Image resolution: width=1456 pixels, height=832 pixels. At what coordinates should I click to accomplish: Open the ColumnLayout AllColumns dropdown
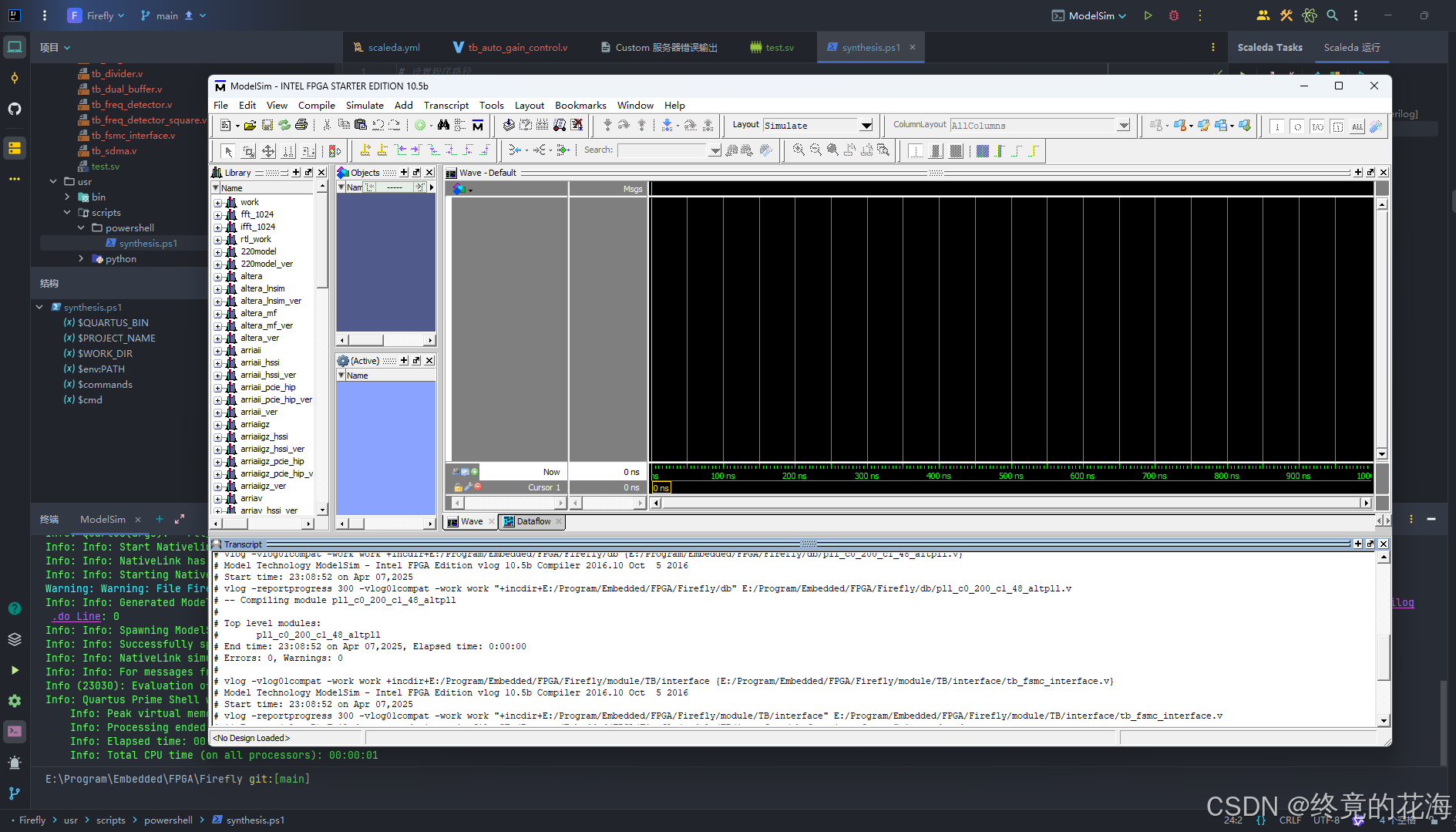pos(1123,126)
